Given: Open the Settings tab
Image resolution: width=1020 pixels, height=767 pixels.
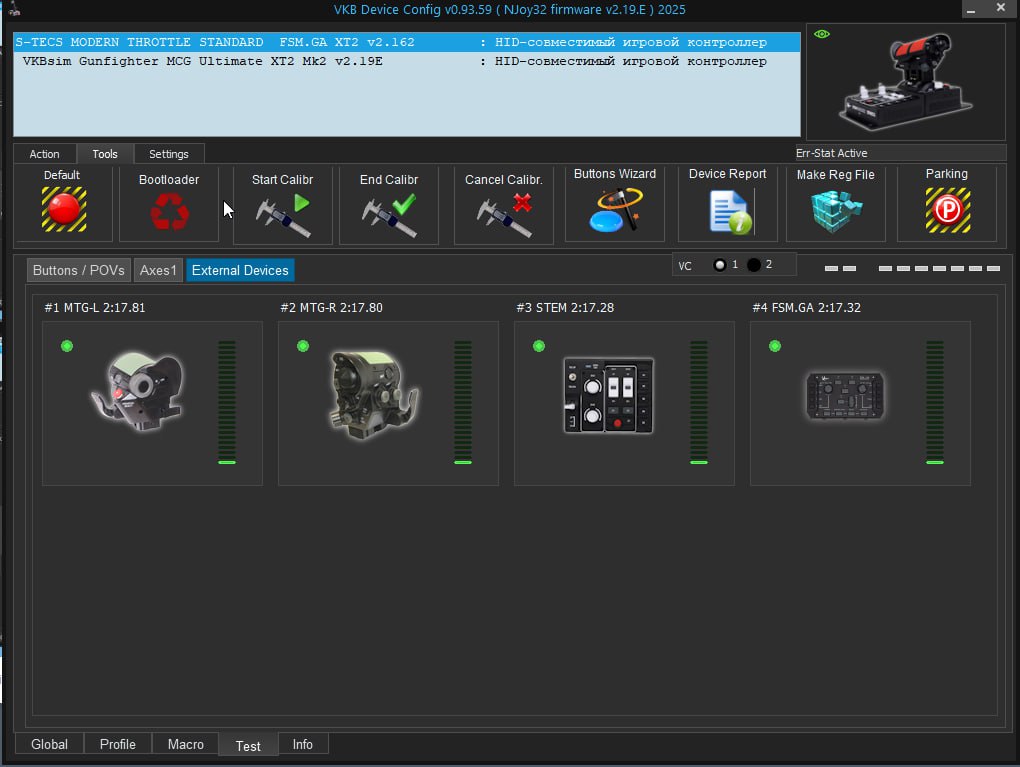Looking at the screenshot, I should coord(168,154).
